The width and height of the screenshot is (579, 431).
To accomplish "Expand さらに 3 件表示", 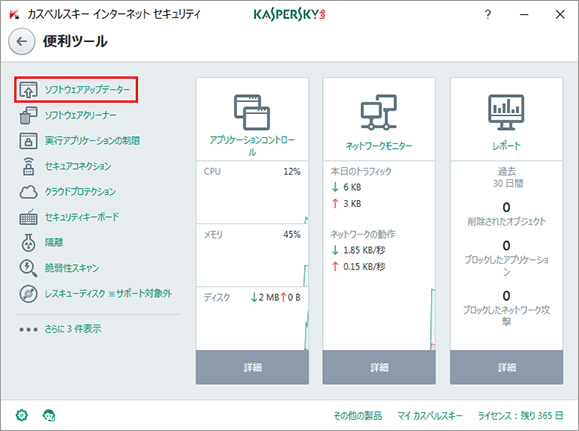I will click(73, 329).
